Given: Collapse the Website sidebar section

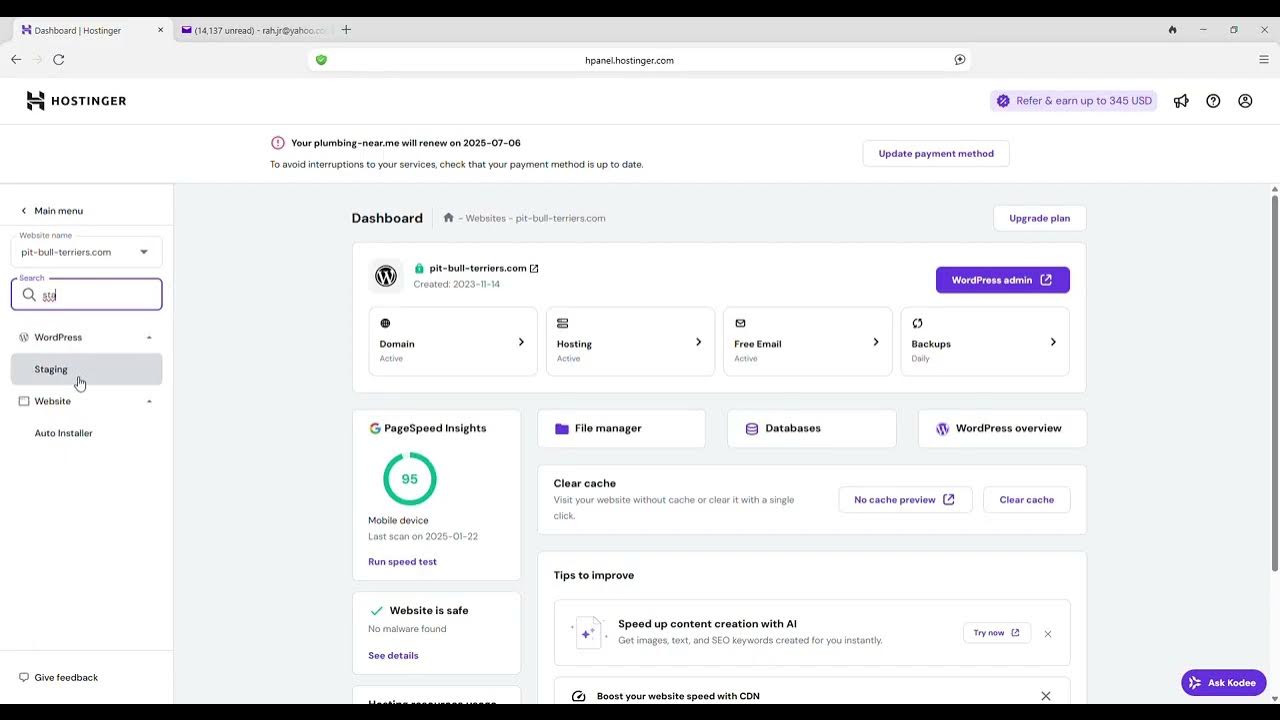Looking at the screenshot, I should click(150, 402).
